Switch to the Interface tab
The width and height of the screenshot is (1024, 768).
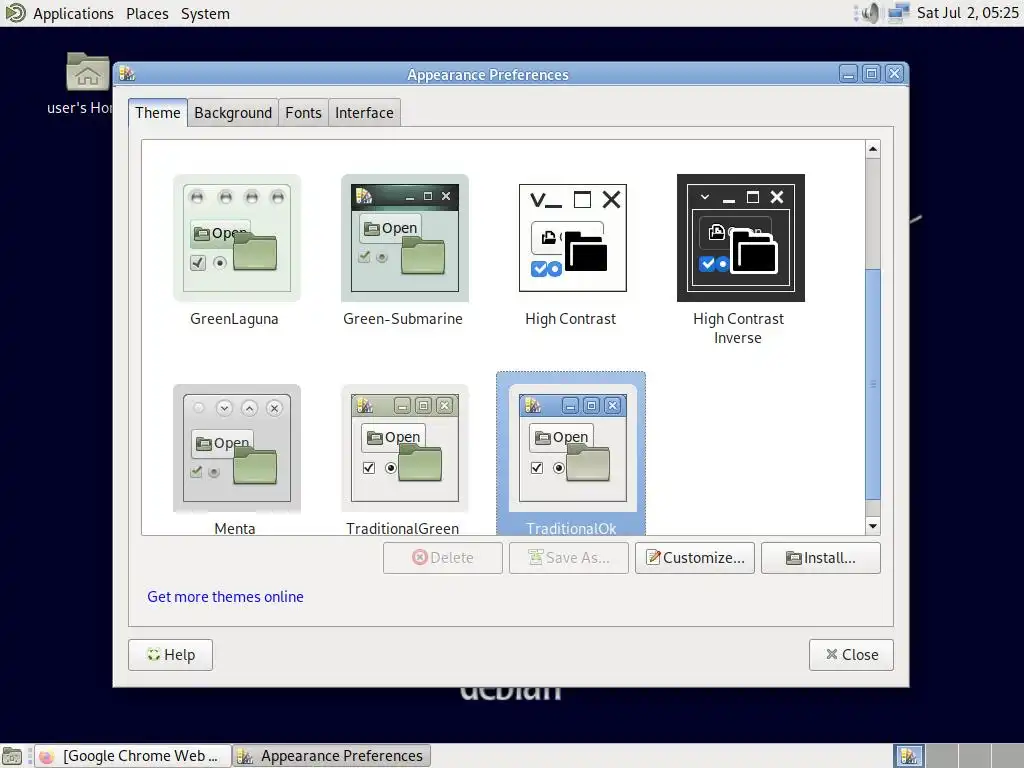click(364, 113)
